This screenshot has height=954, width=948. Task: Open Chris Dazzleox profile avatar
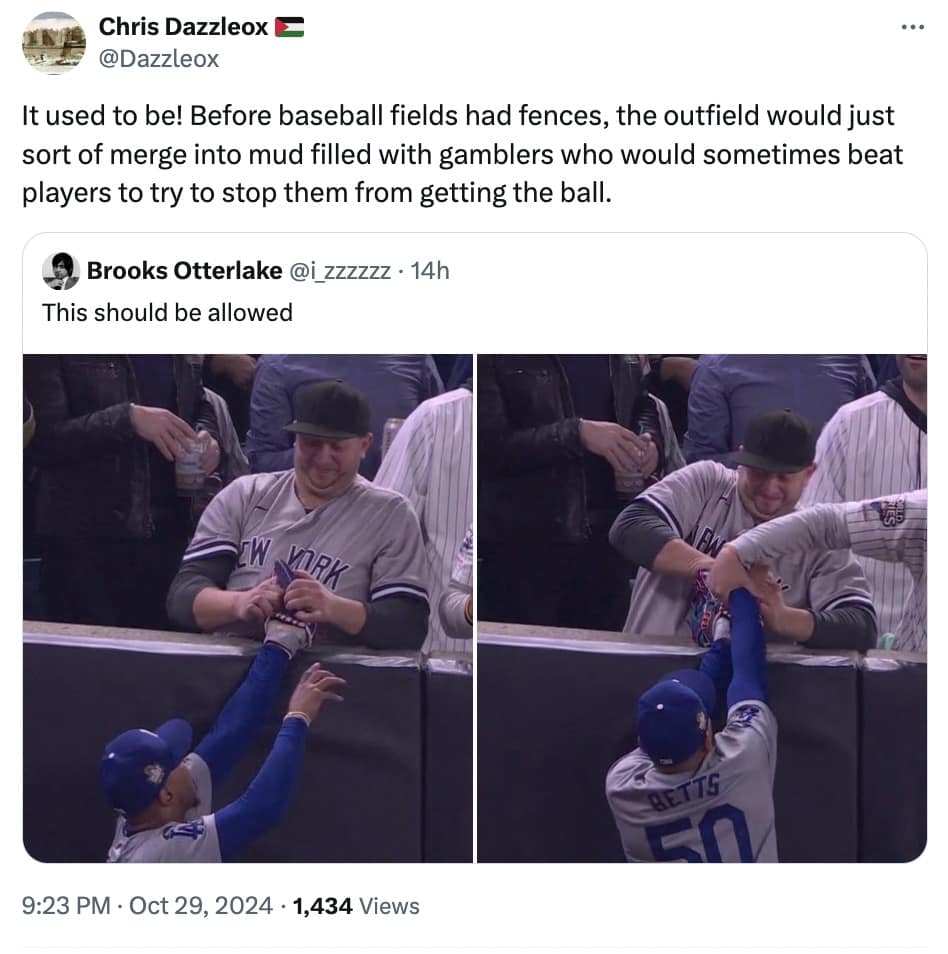coord(54,43)
